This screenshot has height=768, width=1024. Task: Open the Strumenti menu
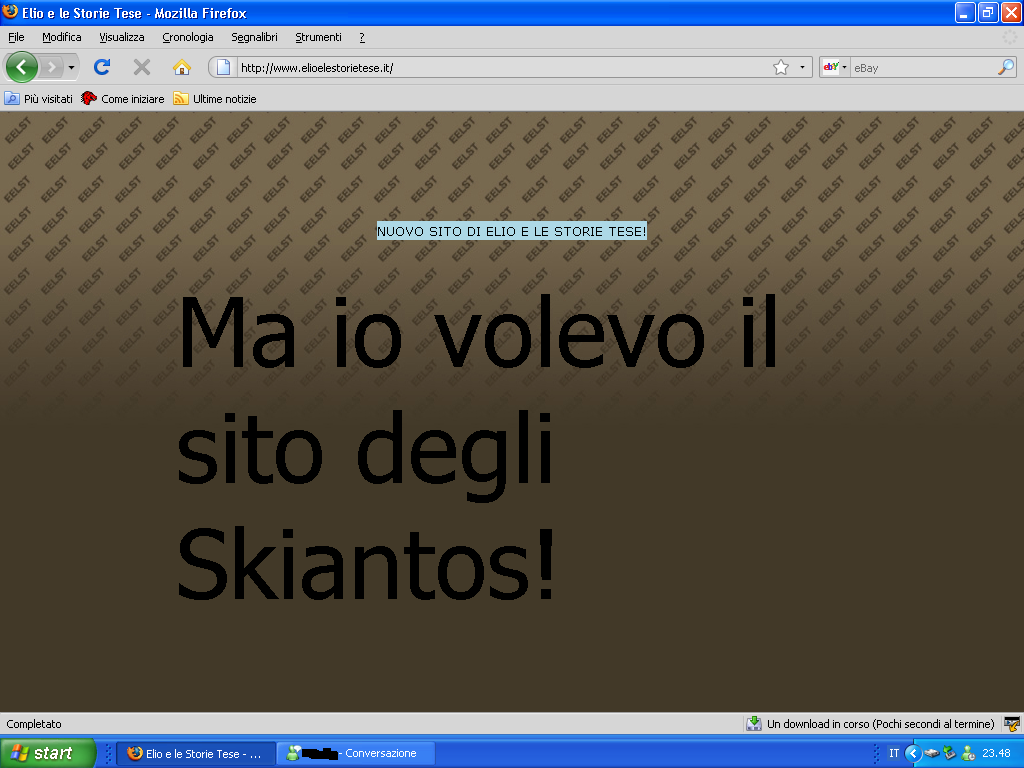[319, 37]
